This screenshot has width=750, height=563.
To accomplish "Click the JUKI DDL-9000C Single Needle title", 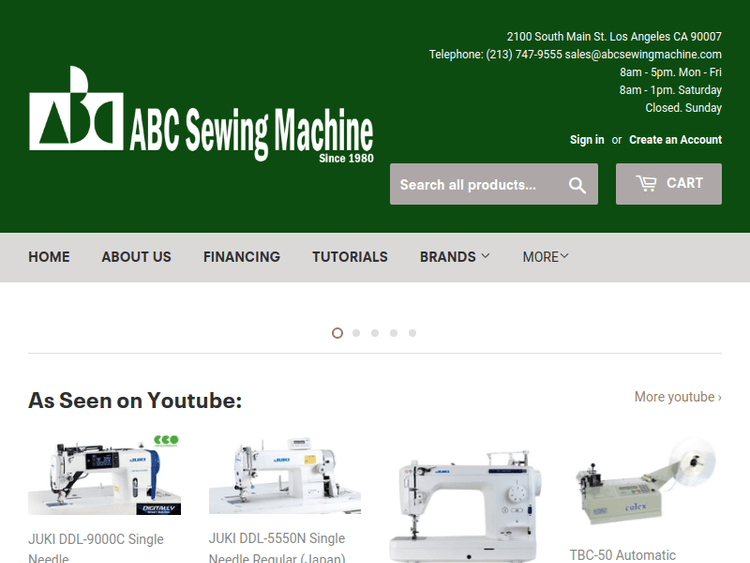I will (x=96, y=548).
